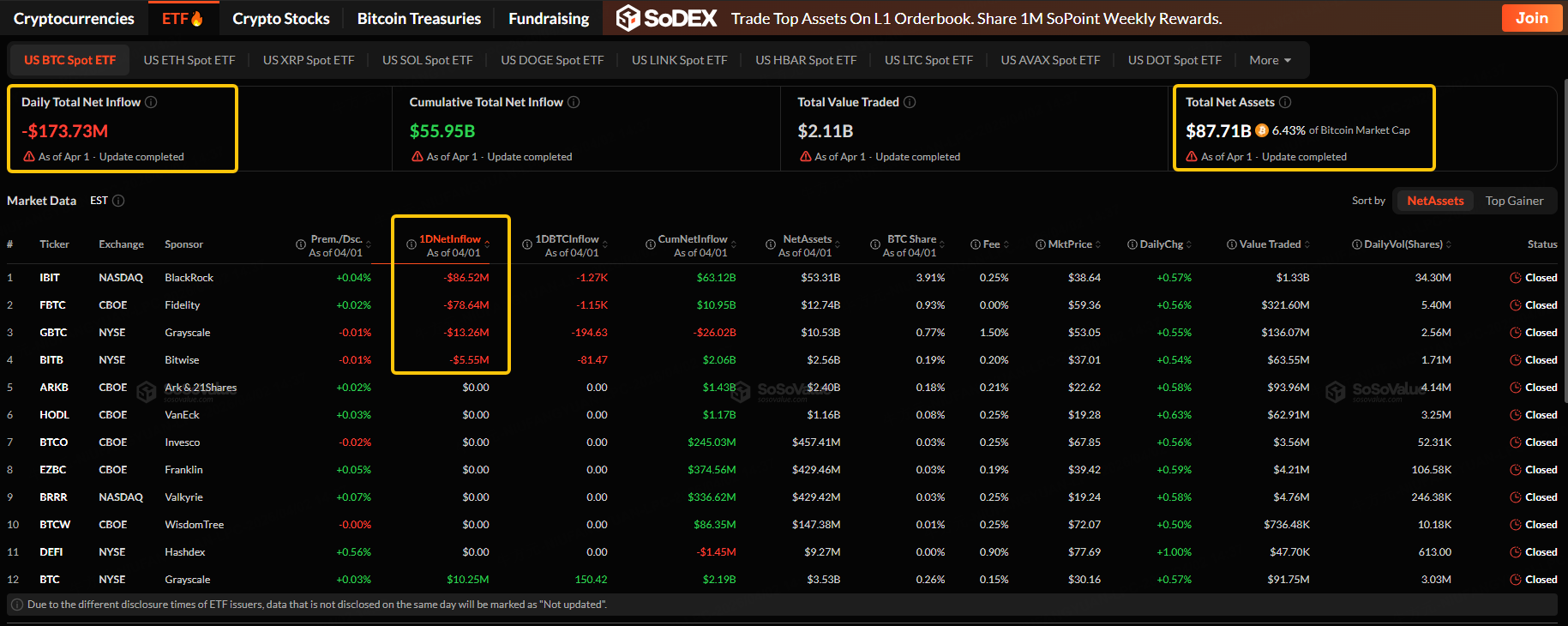Screen dimensions: 1568x626
Task: Open the IBIT ticker link
Action: click(50, 278)
